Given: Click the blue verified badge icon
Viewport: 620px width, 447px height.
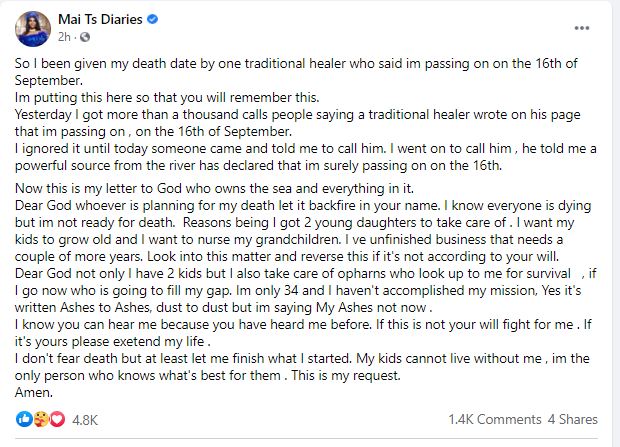Looking at the screenshot, I should [x=153, y=19].
